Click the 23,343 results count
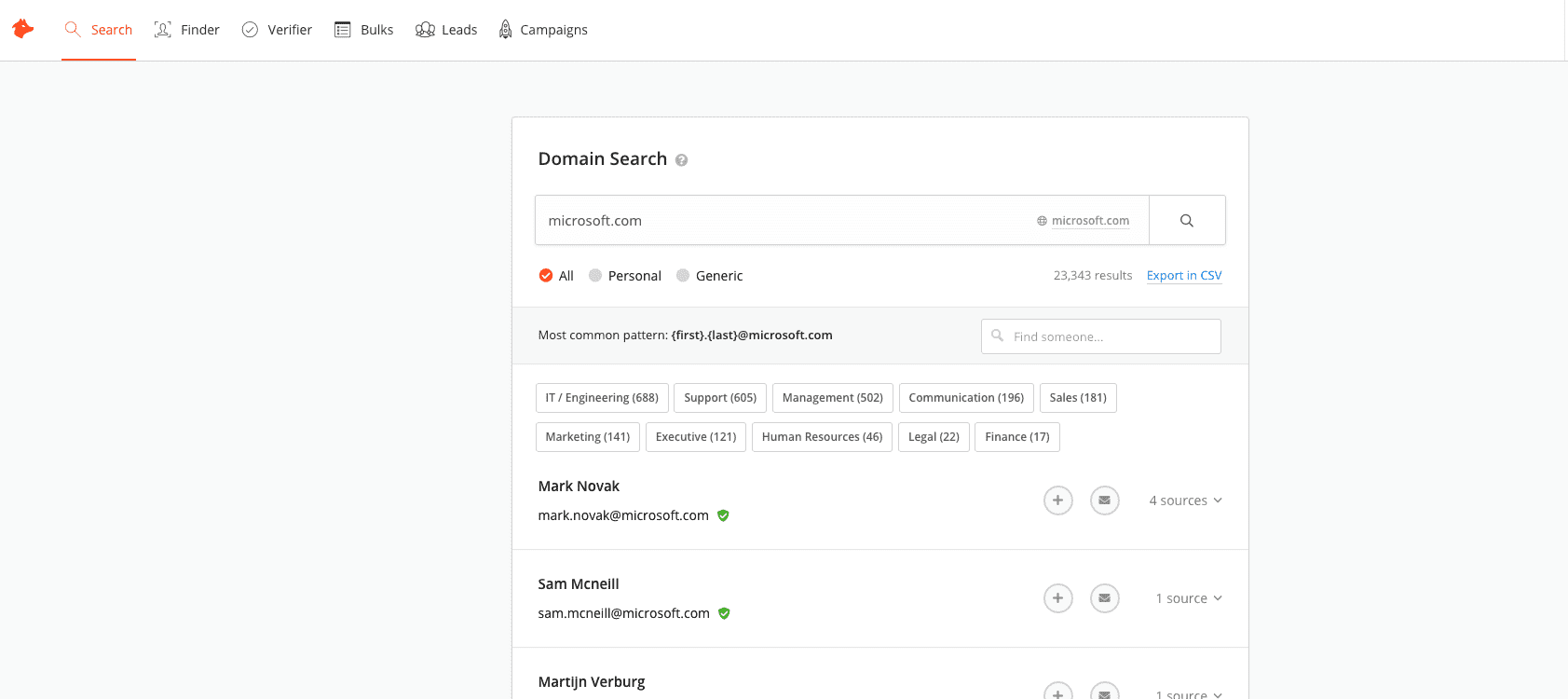This screenshot has width=1568, height=699. (1093, 276)
